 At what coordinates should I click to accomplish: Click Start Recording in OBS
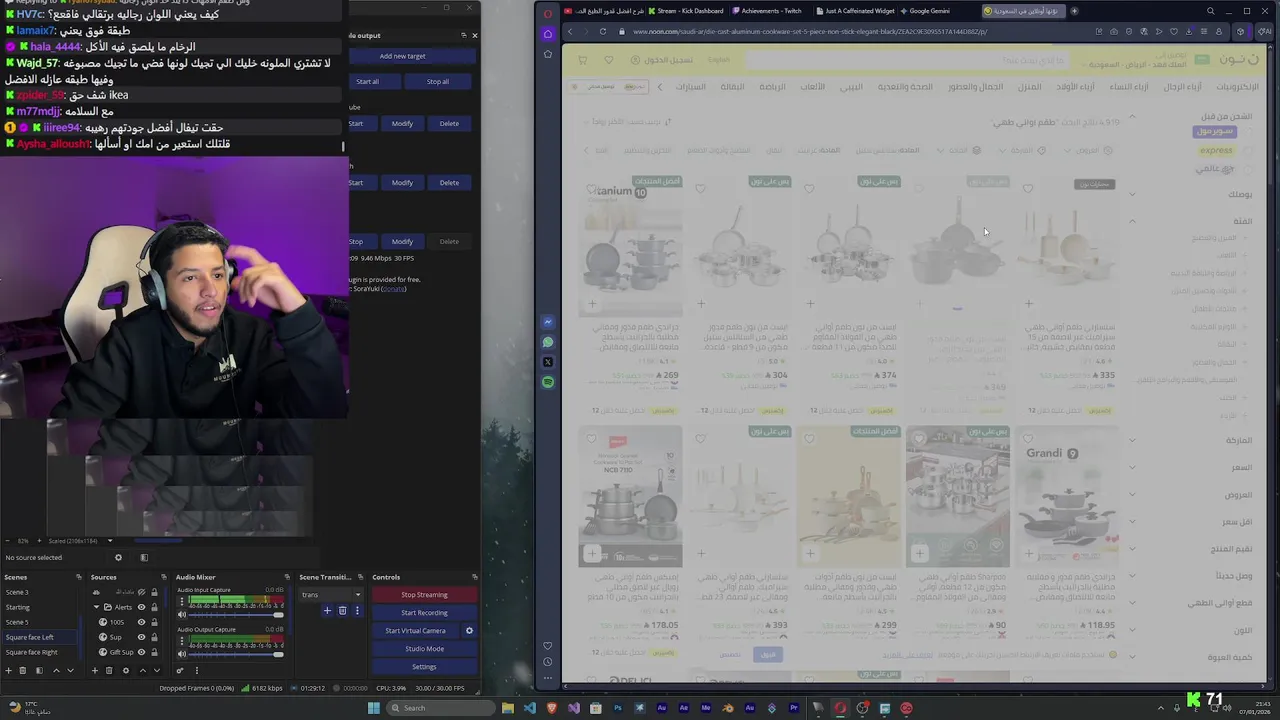pos(424,613)
